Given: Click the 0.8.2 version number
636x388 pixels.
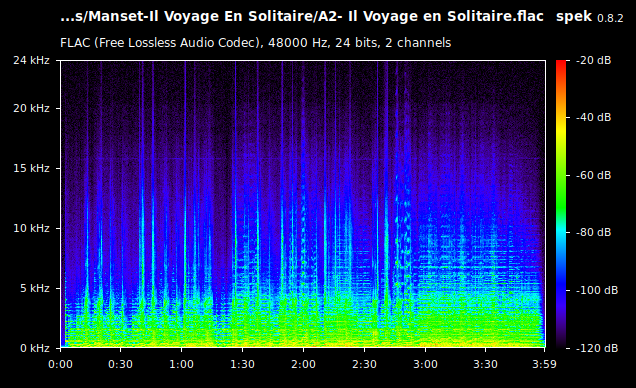Looking at the screenshot, I should coord(610,18).
